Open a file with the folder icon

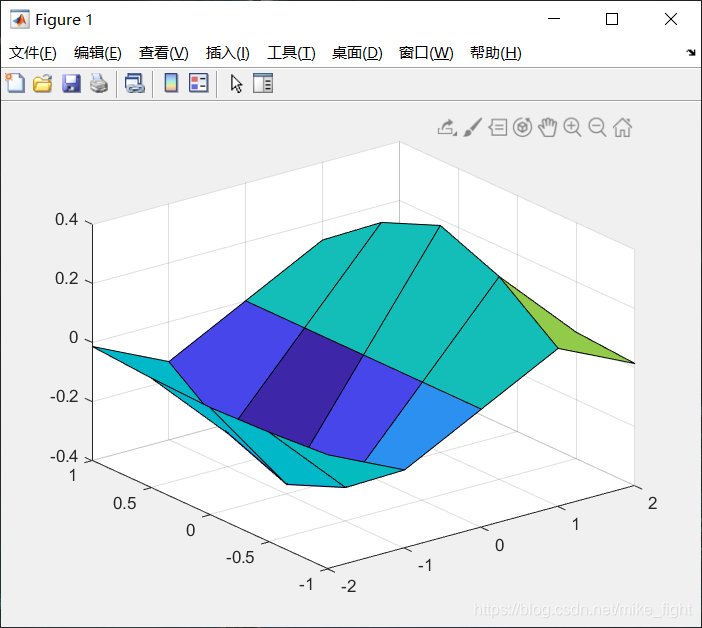43,83
